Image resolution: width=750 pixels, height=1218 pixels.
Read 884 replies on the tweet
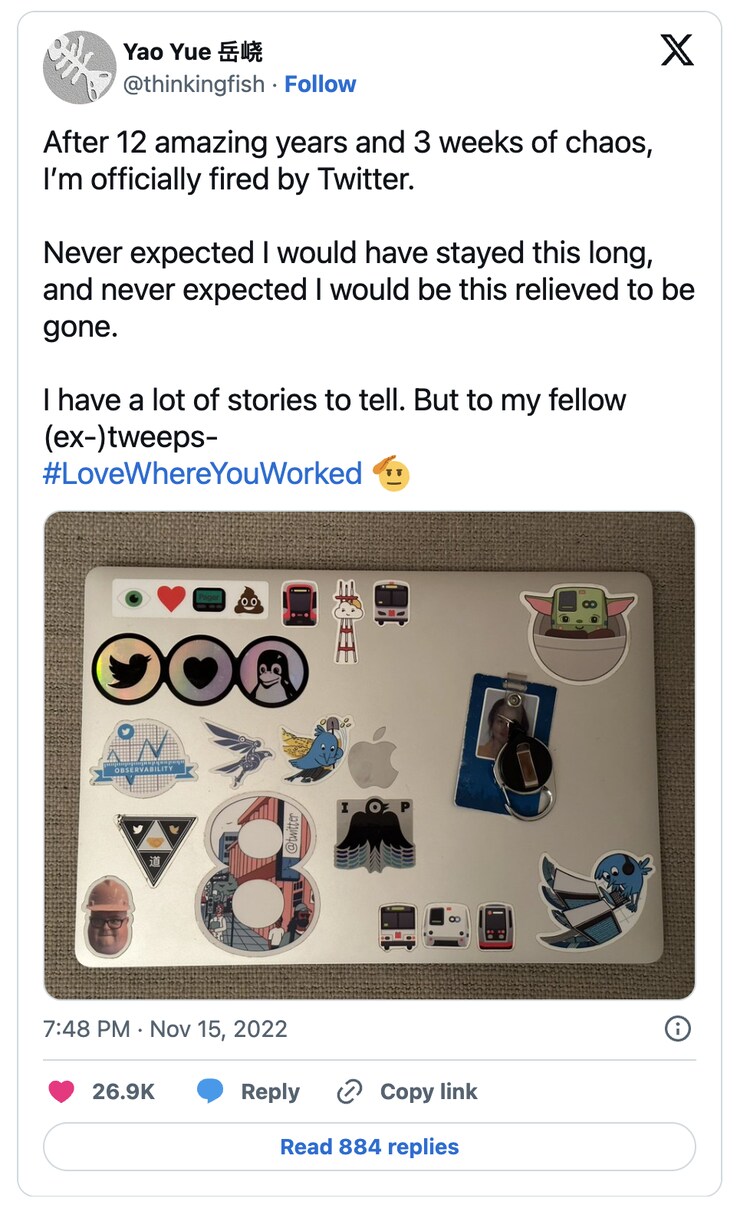click(369, 1146)
